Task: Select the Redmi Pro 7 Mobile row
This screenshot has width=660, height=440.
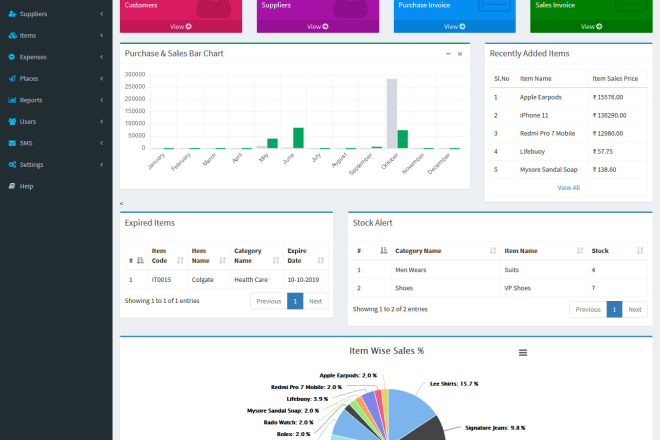Action: tap(568, 133)
